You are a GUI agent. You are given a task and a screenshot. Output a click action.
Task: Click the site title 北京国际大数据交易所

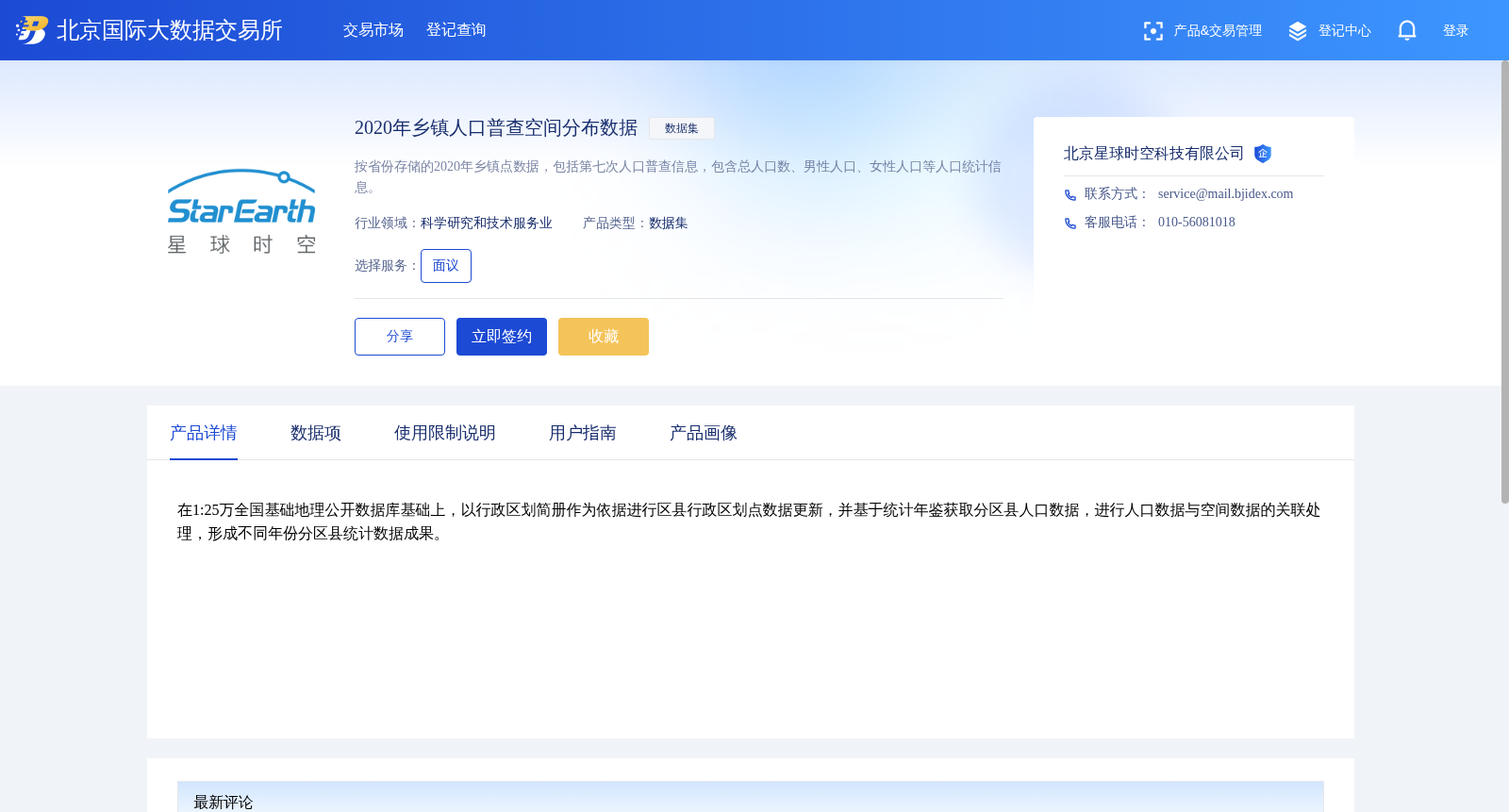pyautogui.click(x=170, y=30)
